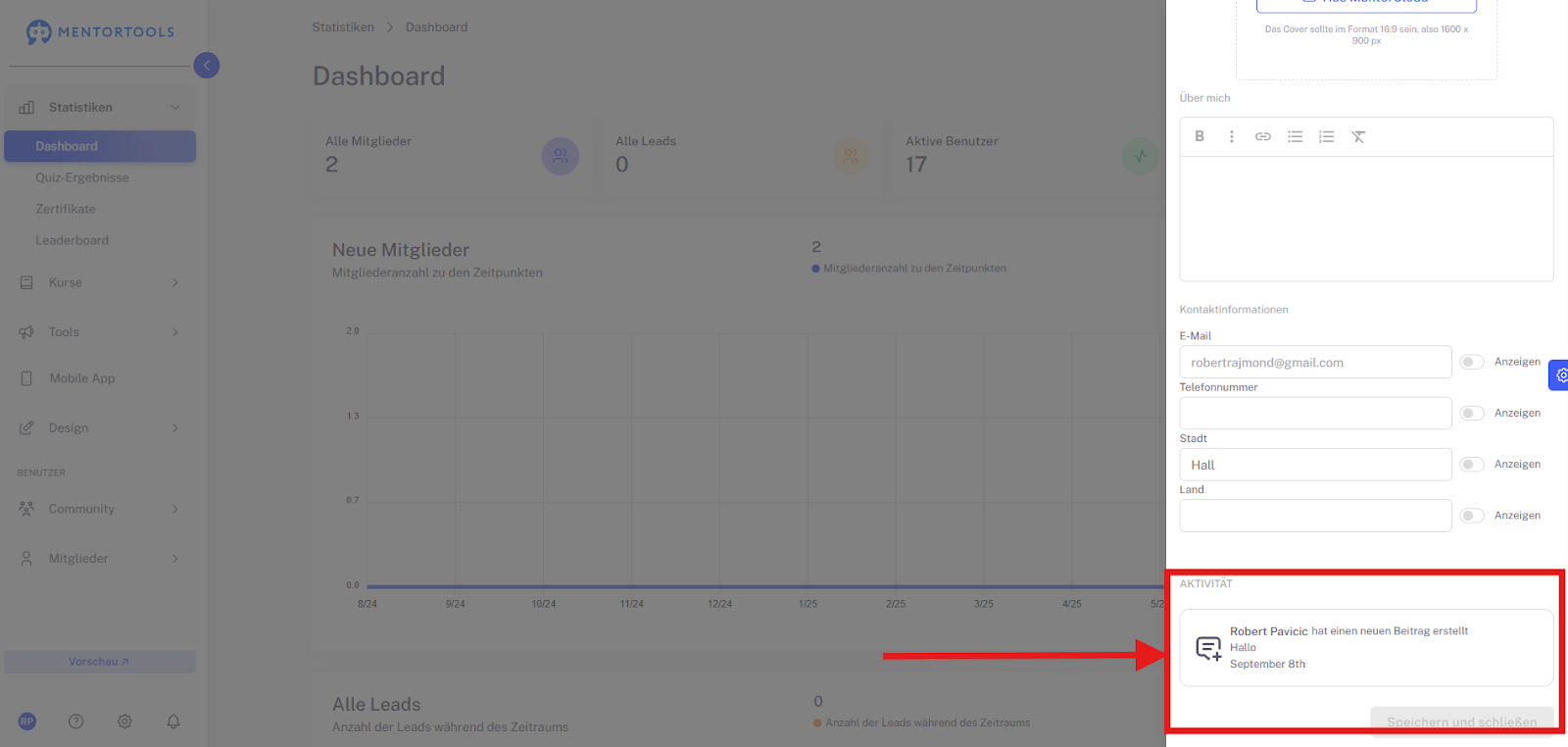
Task: Click Speichern und schließen button
Action: (1462, 722)
